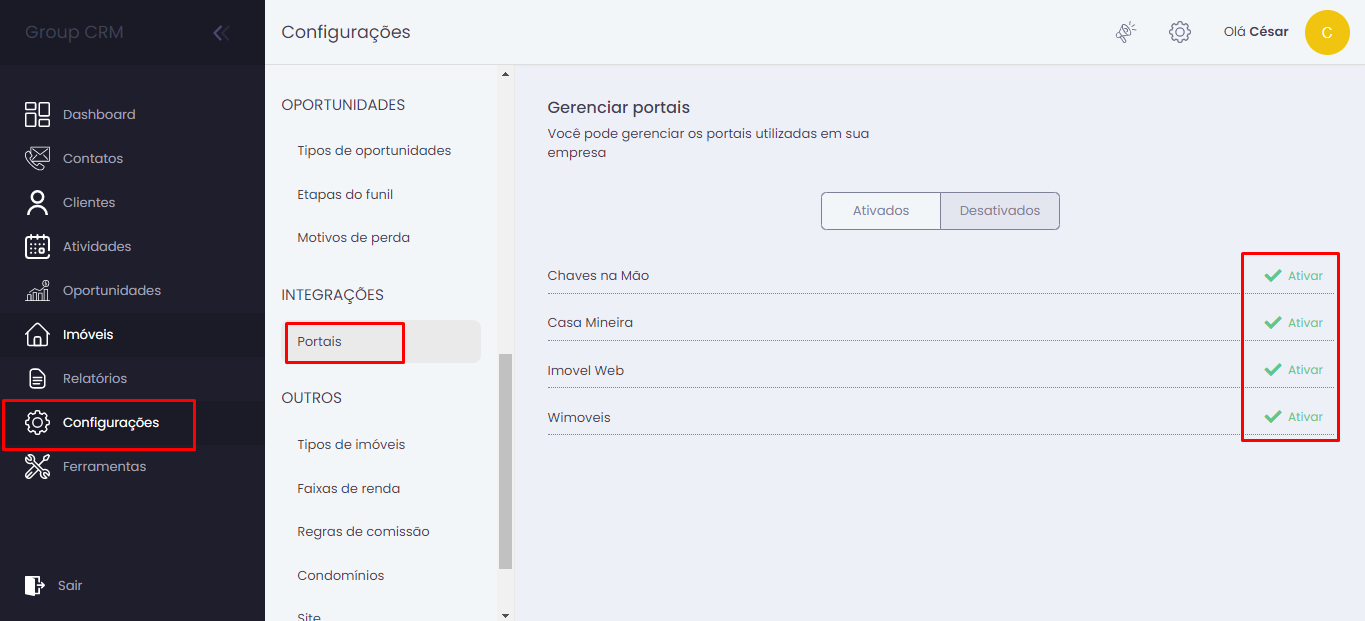Open Regras de comissão settings
This screenshot has height=621, width=1365.
(x=363, y=532)
